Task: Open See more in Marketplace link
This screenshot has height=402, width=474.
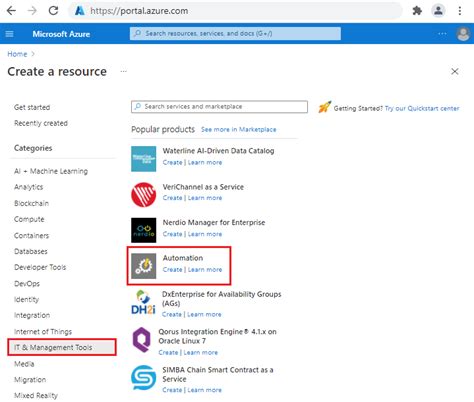Action: (x=239, y=129)
